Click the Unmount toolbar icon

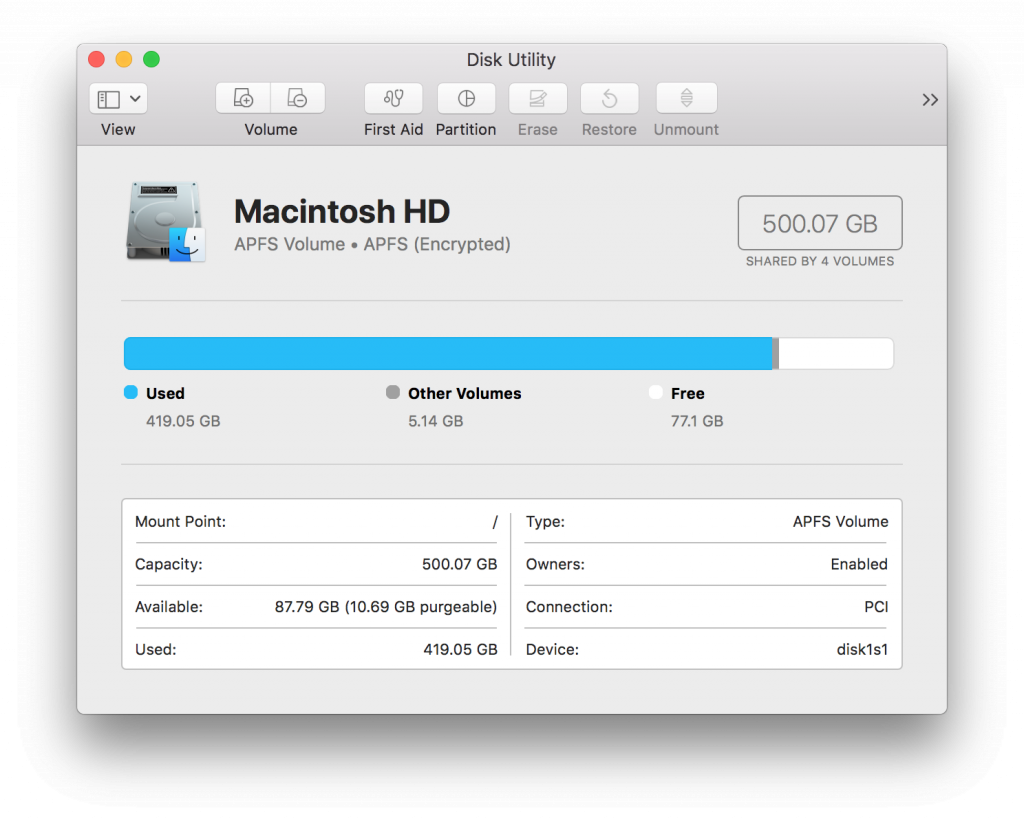click(x=686, y=99)
